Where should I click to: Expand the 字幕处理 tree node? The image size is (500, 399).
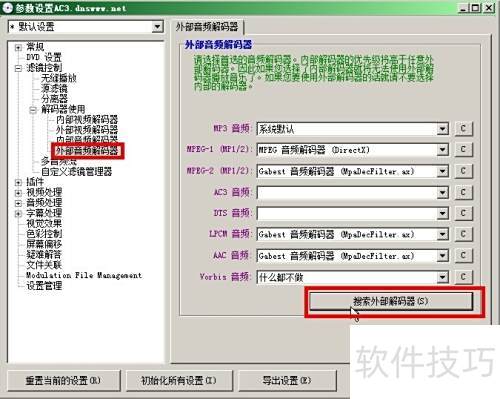tap(18, 213)
